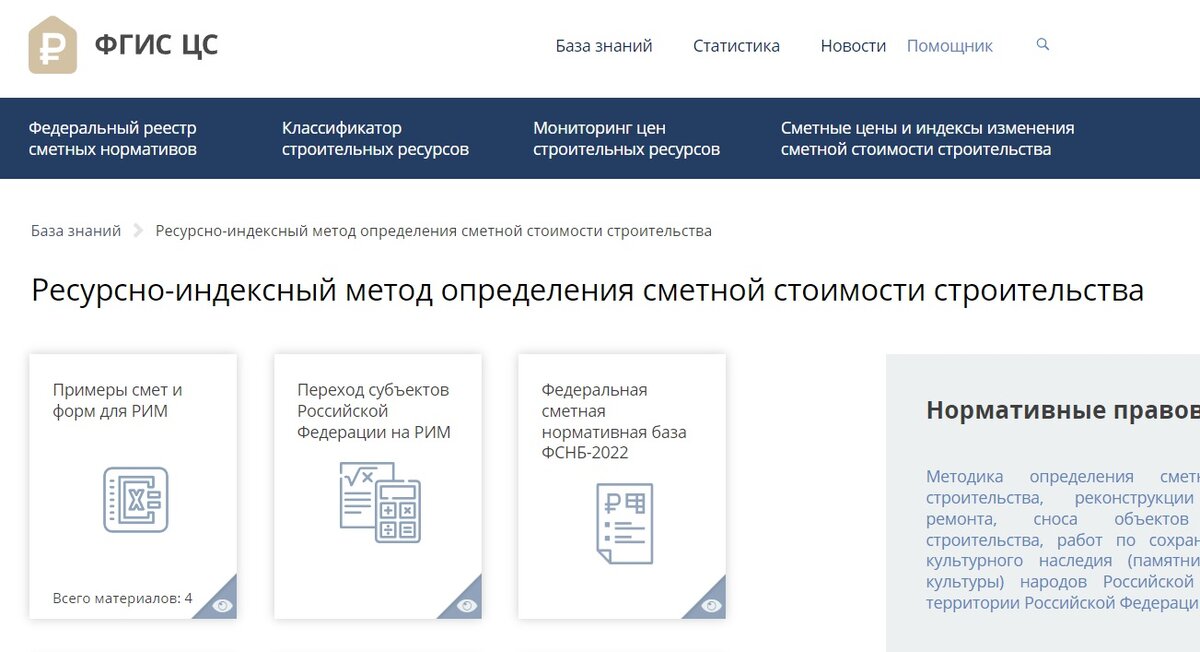Open the search magnifier icon
The height and width of the screenshot is (652, 1200).
click(1043, 45)
